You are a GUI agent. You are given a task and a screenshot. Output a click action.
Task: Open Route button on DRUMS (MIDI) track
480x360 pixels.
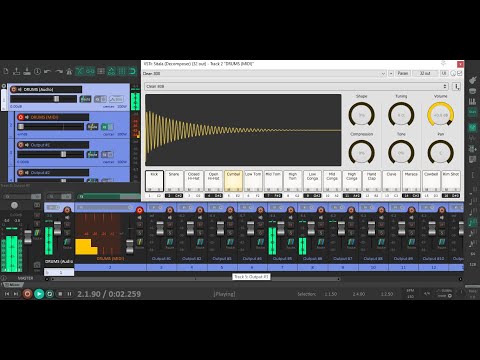(92, 127)
